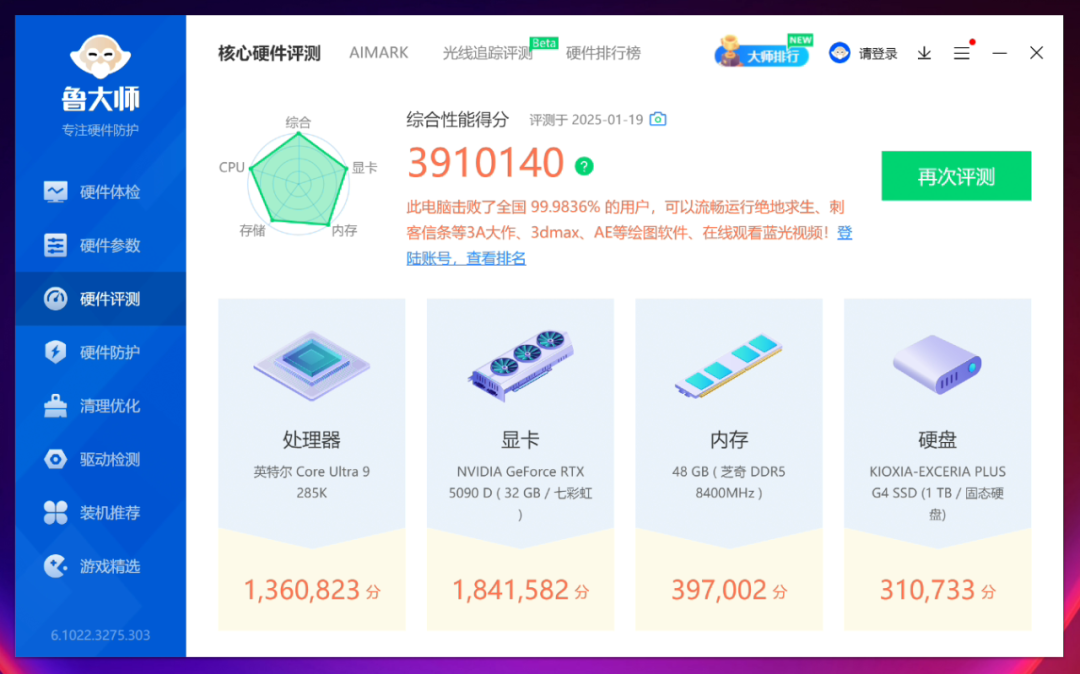Image resolution: width=1080 pixels, height=674 pixels.
Task: Click the 综合性能得分 heading
Action: (457, 120)
